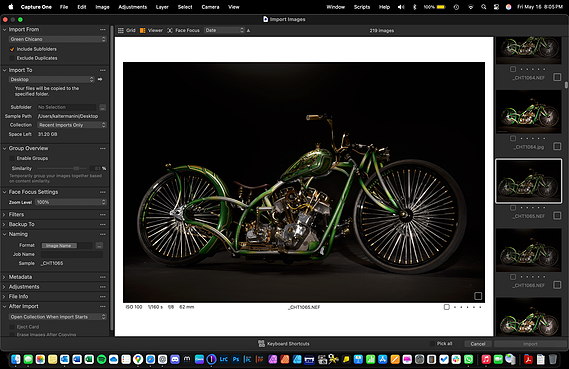
Task: Open the File menu
Action: tap(64, 7)
